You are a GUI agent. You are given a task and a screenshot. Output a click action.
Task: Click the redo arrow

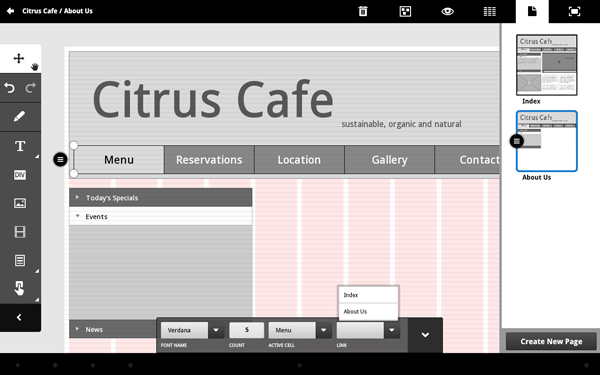coord(31,88)
